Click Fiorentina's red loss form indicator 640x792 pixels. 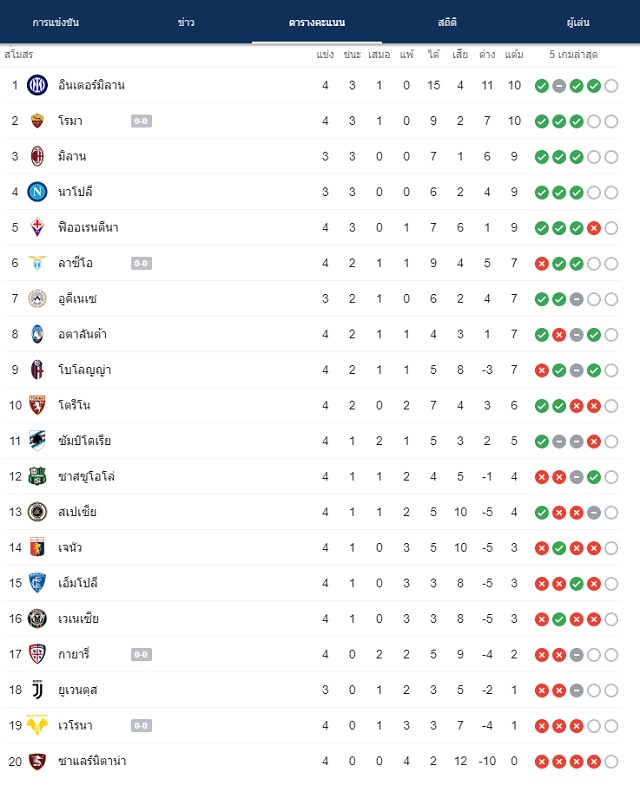pyautogui.click(x=594, y=228)
